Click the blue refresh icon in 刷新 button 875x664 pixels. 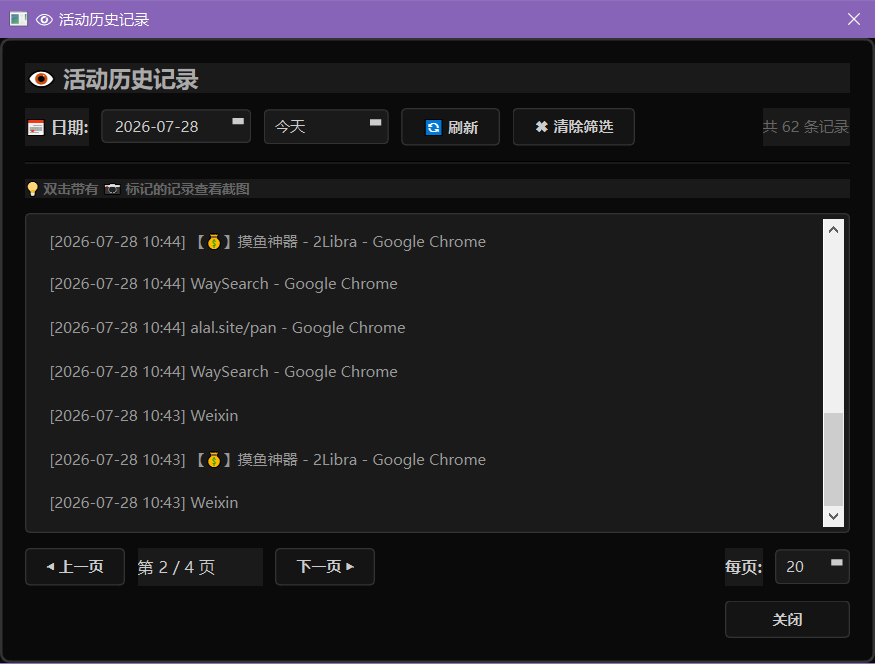coord(434,128)
